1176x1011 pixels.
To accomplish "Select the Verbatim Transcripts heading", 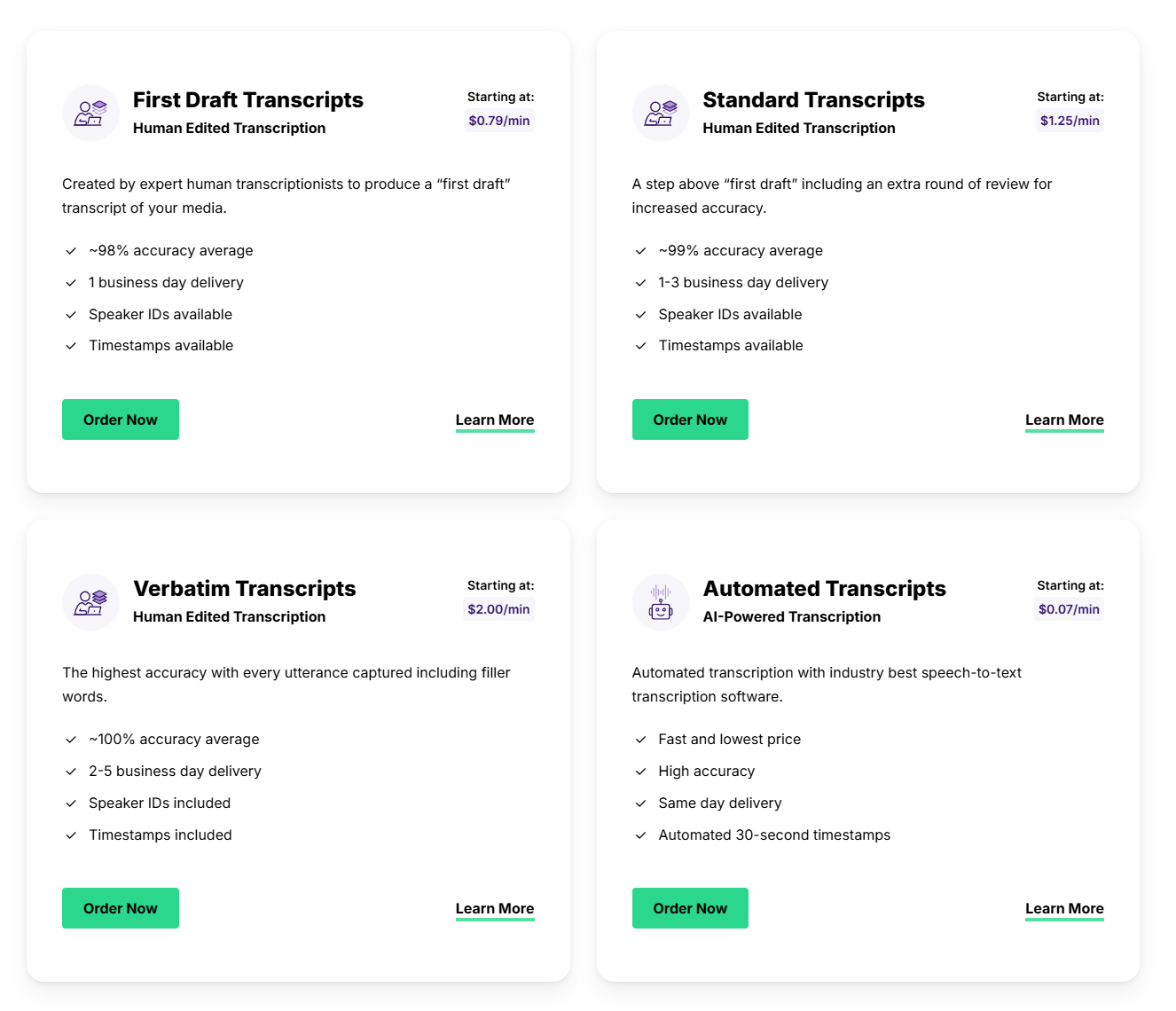I will 245,589.
